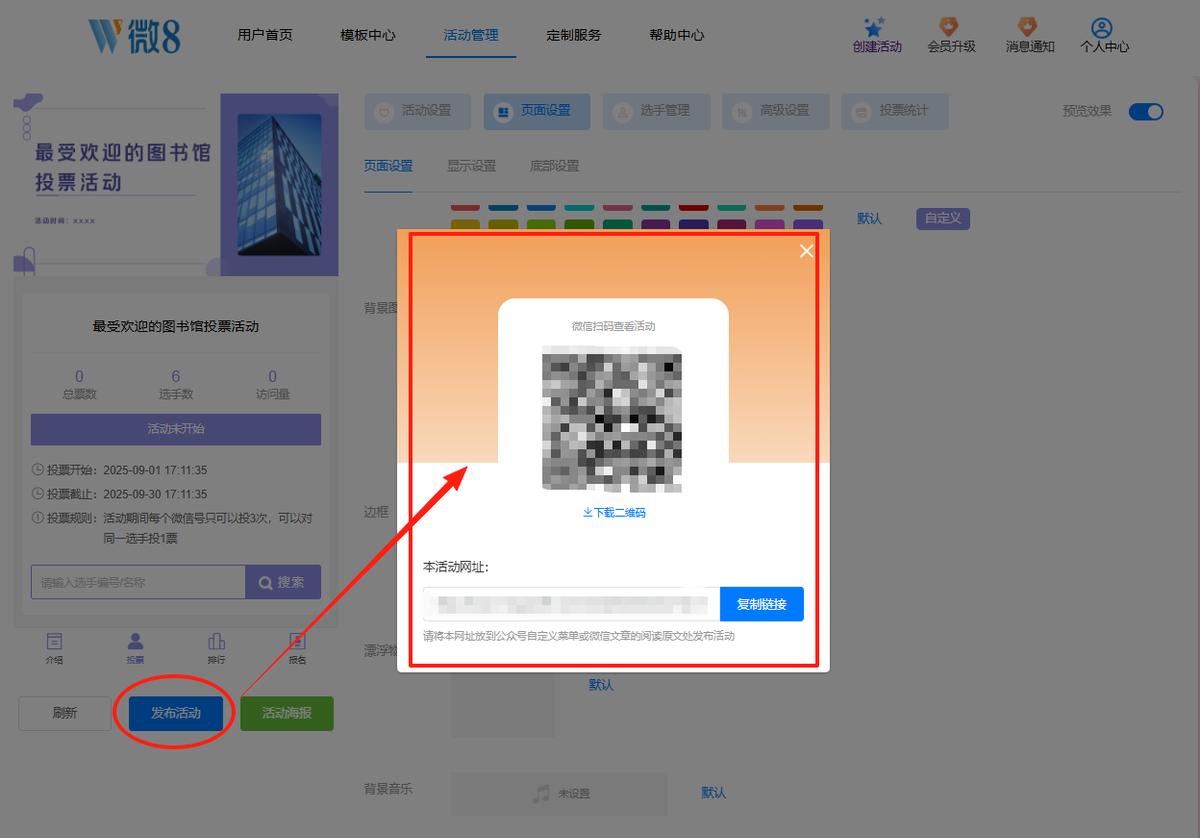This screenshot has height=838, width=1200.
Task: Open the 个人中心 profile icon
Action: coord(1102,27)
